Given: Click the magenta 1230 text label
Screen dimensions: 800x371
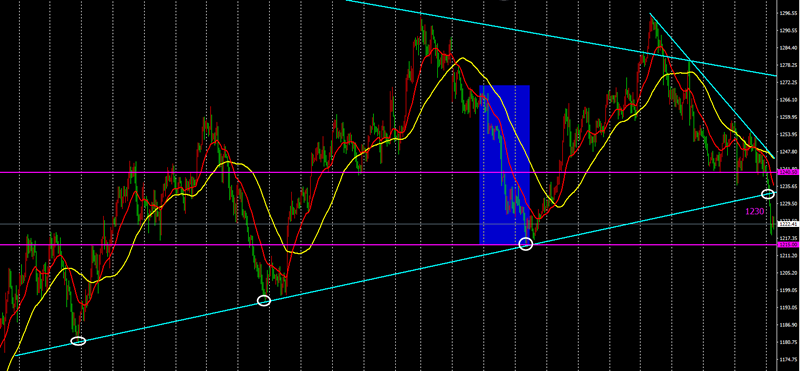Looking at the screenshot, I should [x=754, y=211].
